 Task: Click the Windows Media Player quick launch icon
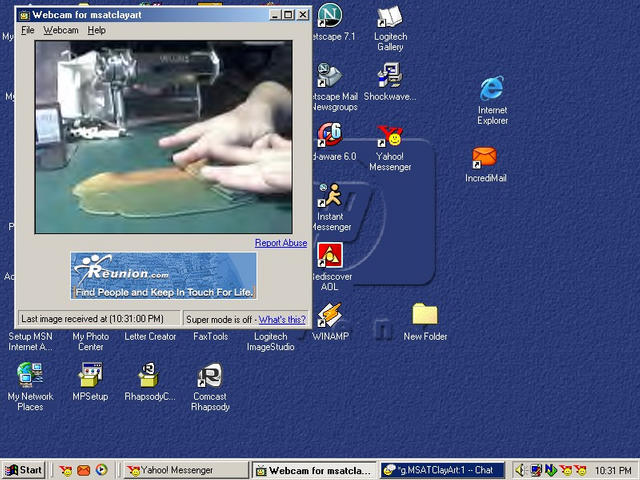click(x=102, y=470)
